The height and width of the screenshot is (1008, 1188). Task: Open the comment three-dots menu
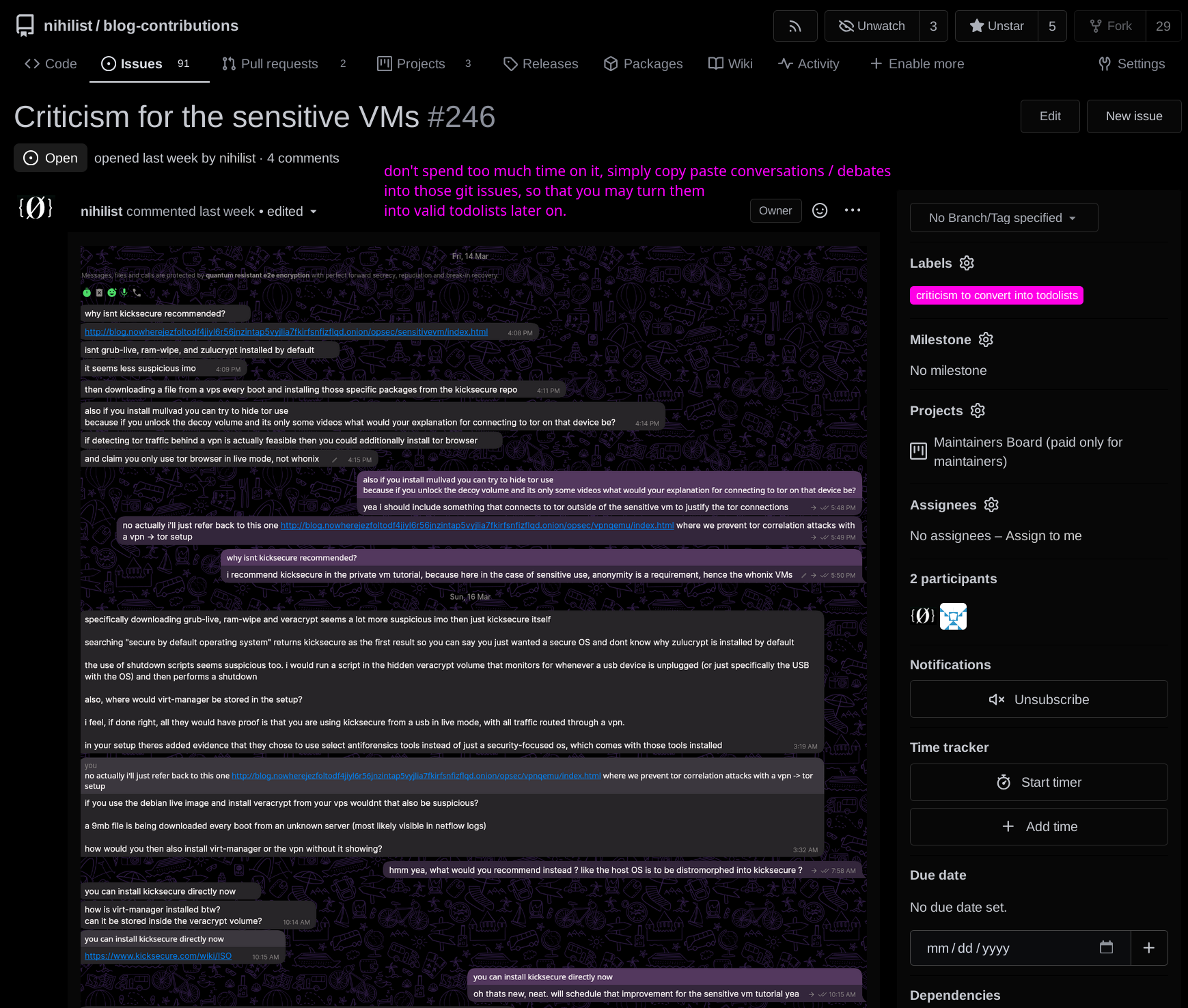(853, 210)
